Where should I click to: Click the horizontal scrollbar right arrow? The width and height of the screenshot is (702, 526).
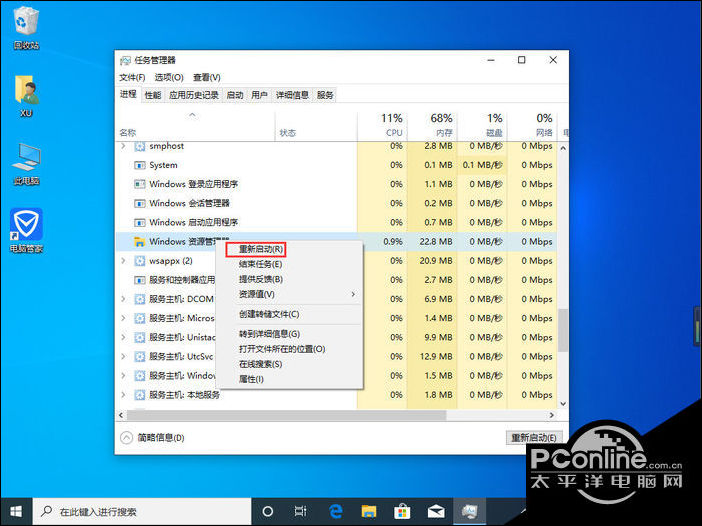point(552,415)
